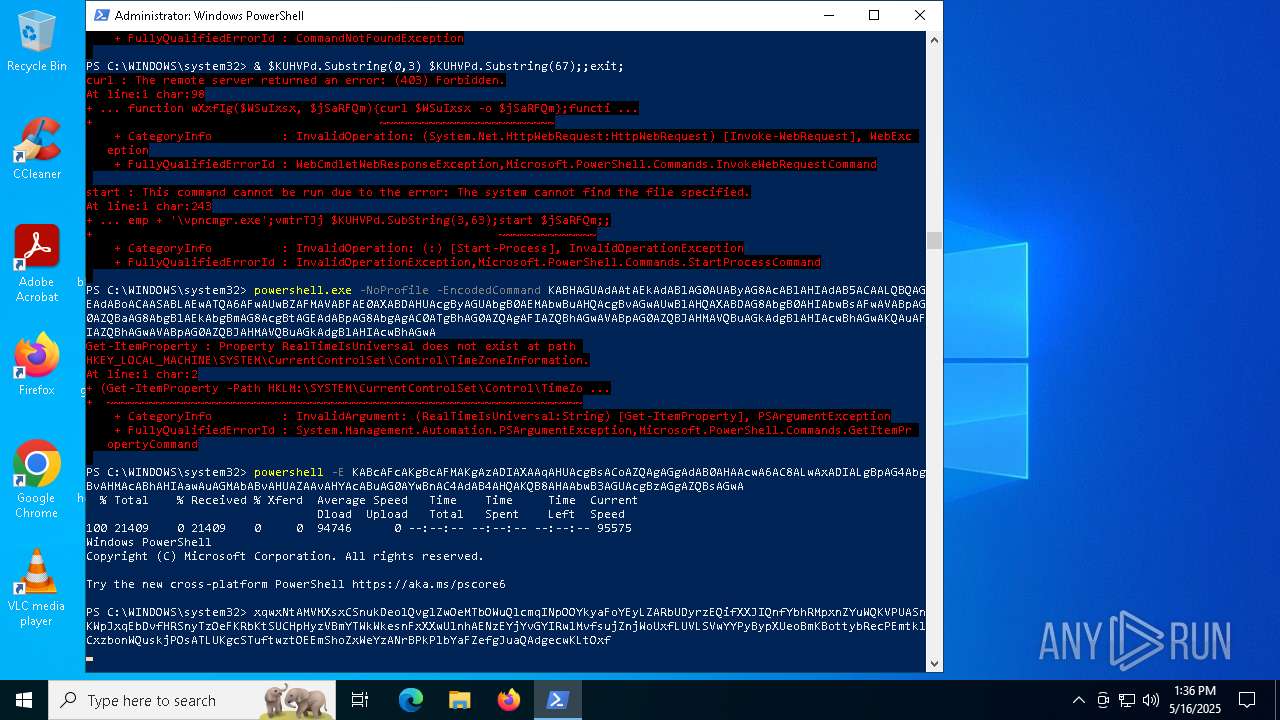Click the 'HKEY_LOCAL_MACHINE\SYSTEM' registry path line
Image resolution: width=1280 pixels, height=720 pixels.
337,360
